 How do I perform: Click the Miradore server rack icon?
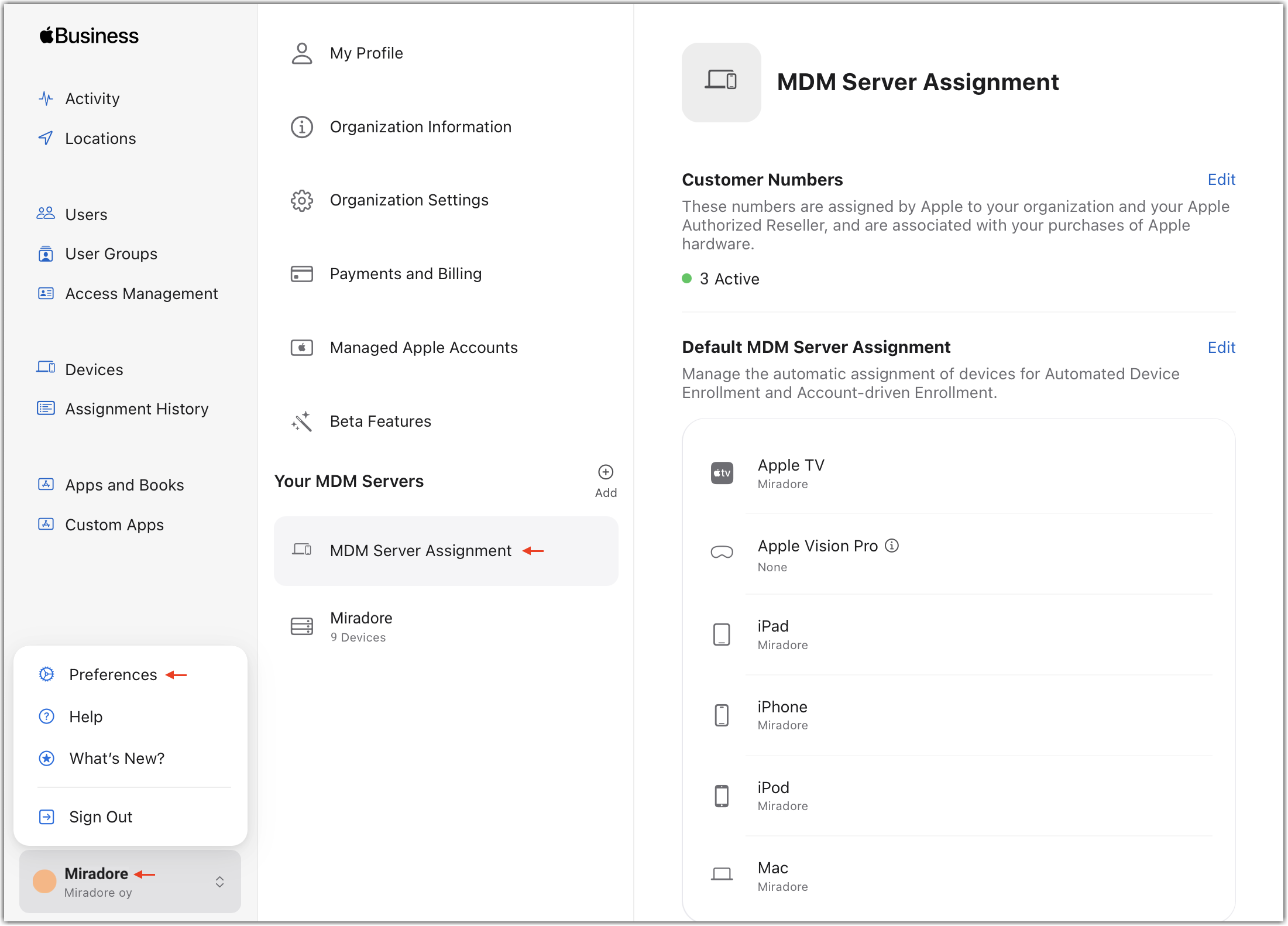coord(302,626)
